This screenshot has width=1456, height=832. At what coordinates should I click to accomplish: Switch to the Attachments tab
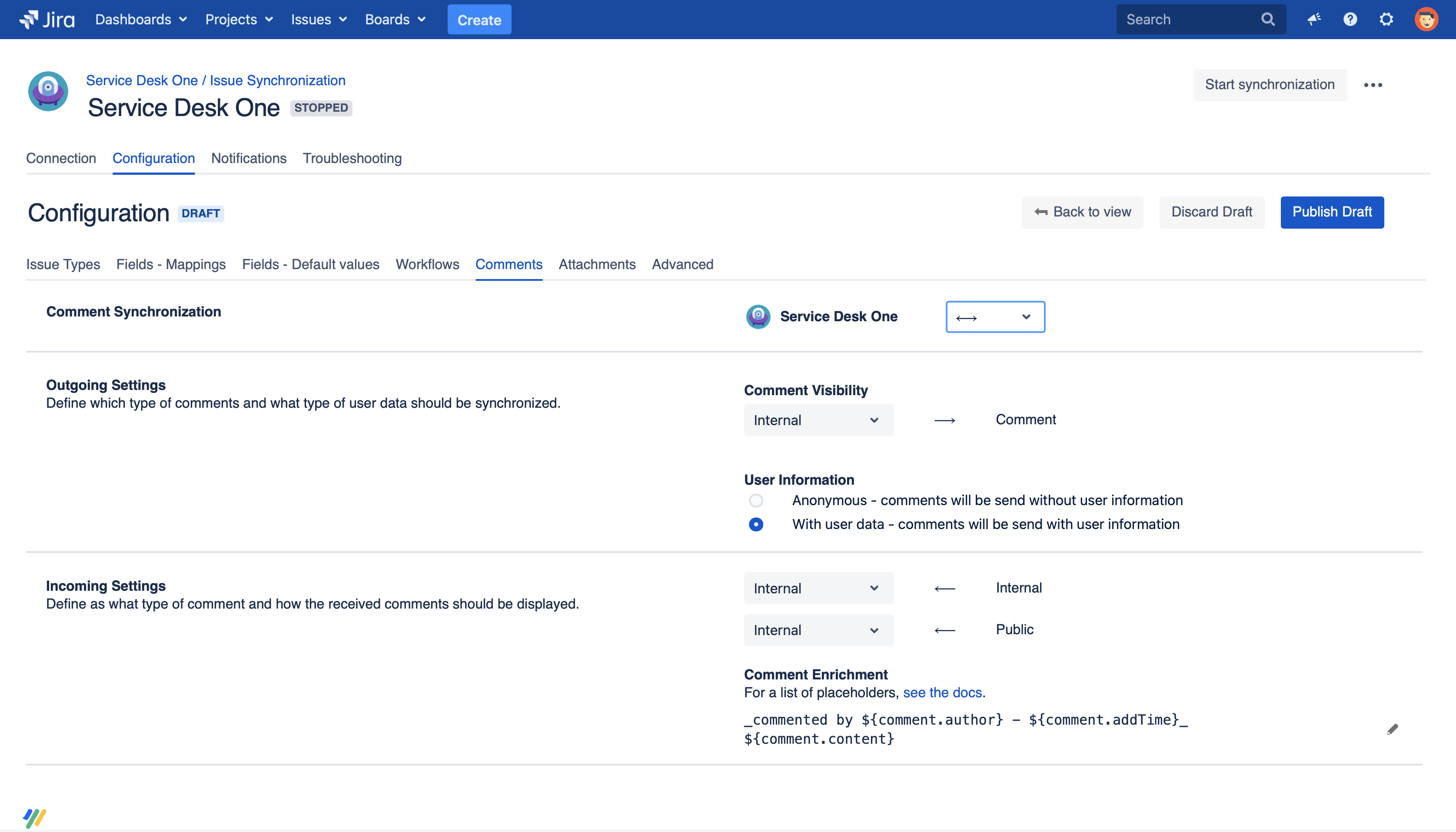596,264
